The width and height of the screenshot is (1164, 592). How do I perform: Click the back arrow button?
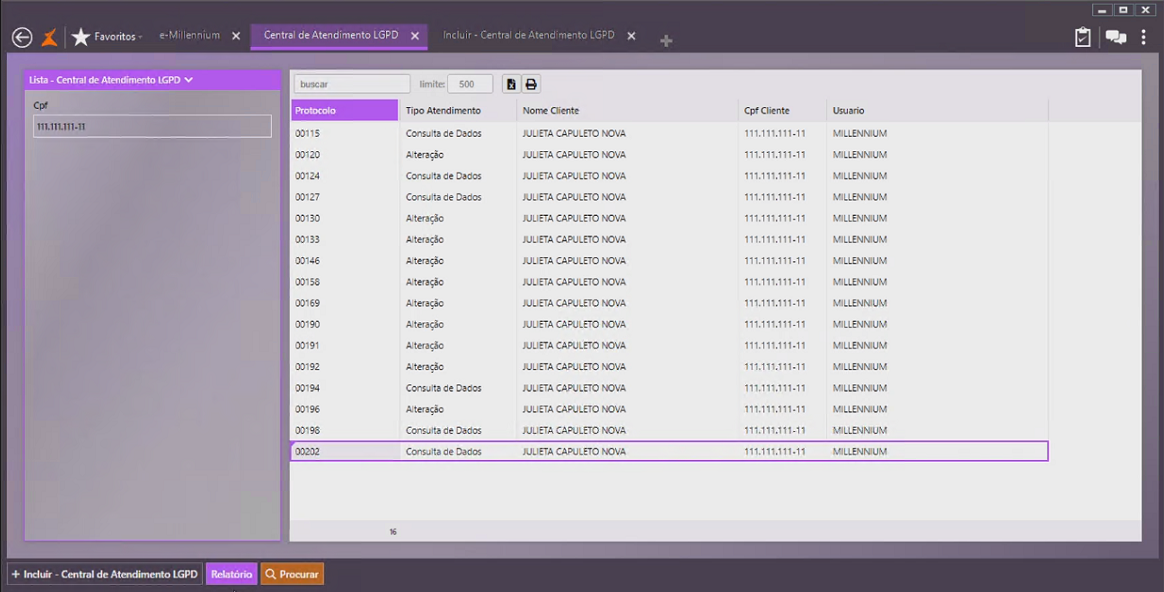coord(22,37)
